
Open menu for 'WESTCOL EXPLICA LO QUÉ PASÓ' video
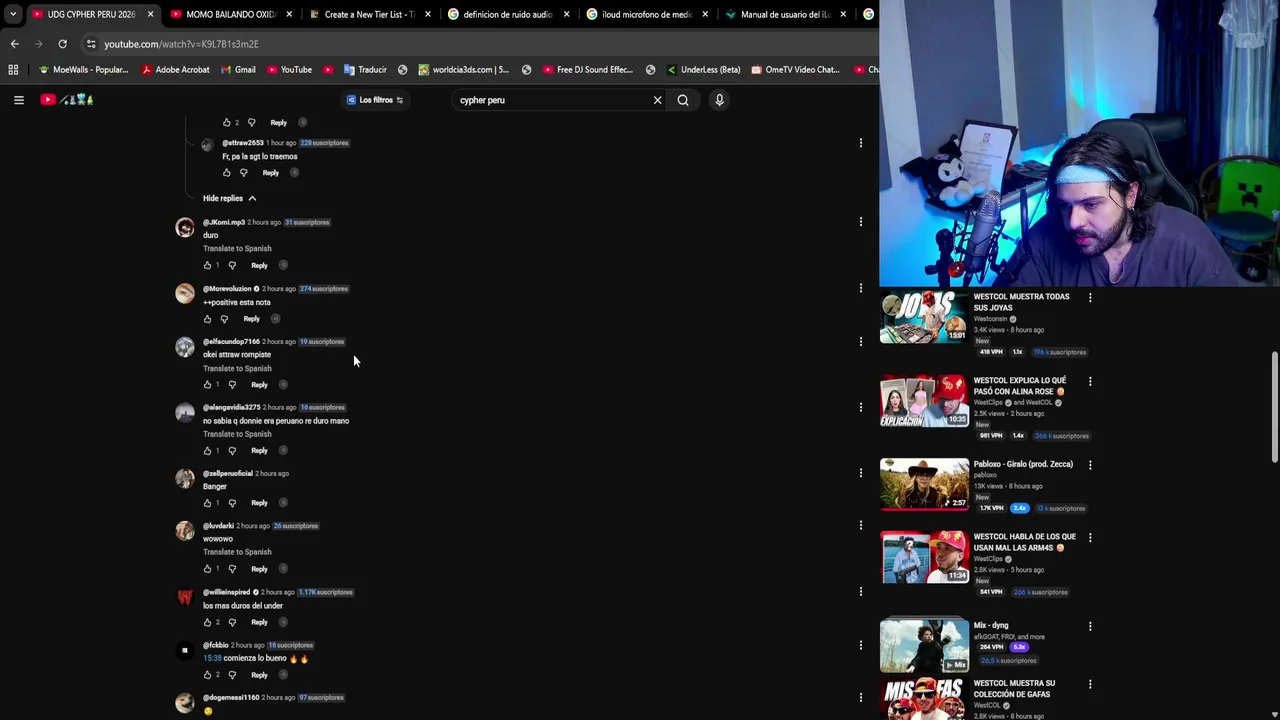click(x=1090, y=381)
